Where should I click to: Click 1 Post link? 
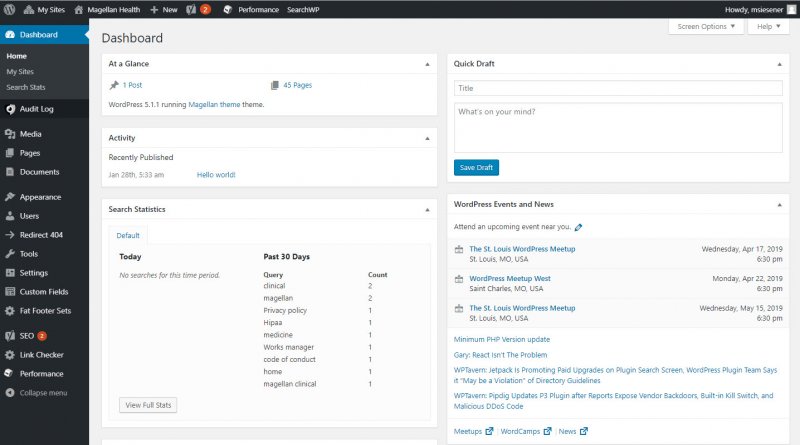coord(132,85)
